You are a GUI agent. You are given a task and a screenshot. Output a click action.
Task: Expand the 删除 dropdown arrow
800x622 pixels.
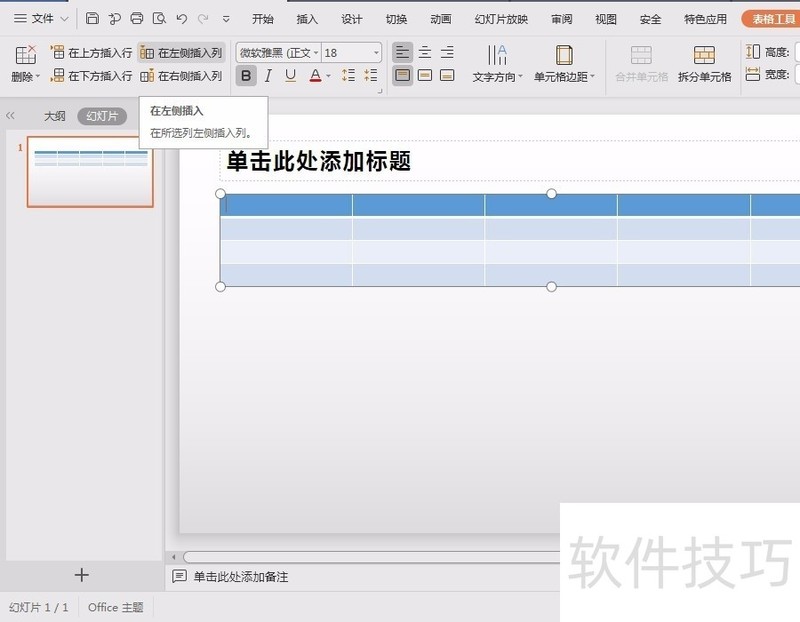click(x=38, y=77)
